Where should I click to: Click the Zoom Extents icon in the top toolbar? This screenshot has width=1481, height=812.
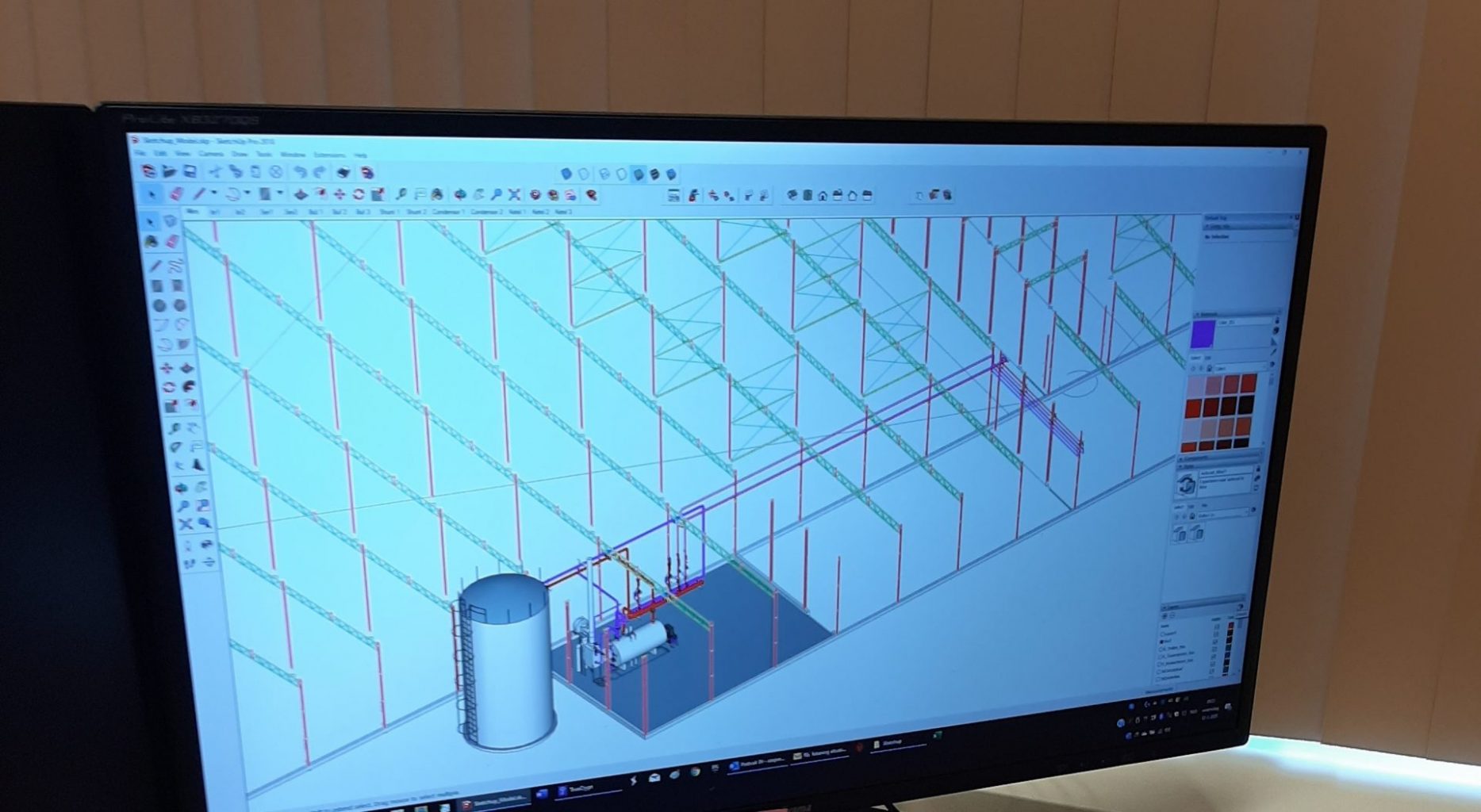[514, 194]
